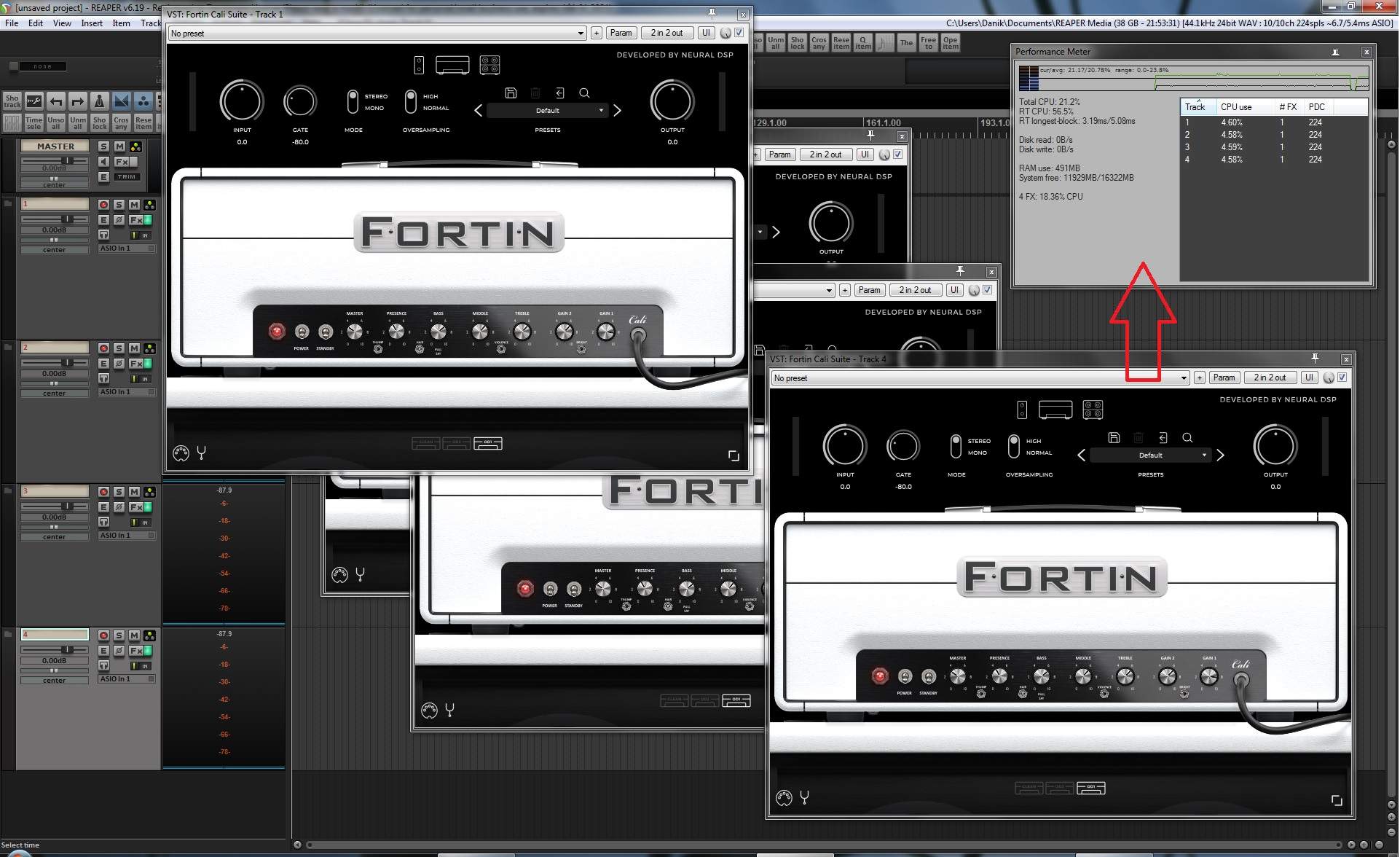The height and width of the screenshot is (857, 1400).
Task: Open the ASIO In 1 input selector on track 1
Action: tap(127, 249)
